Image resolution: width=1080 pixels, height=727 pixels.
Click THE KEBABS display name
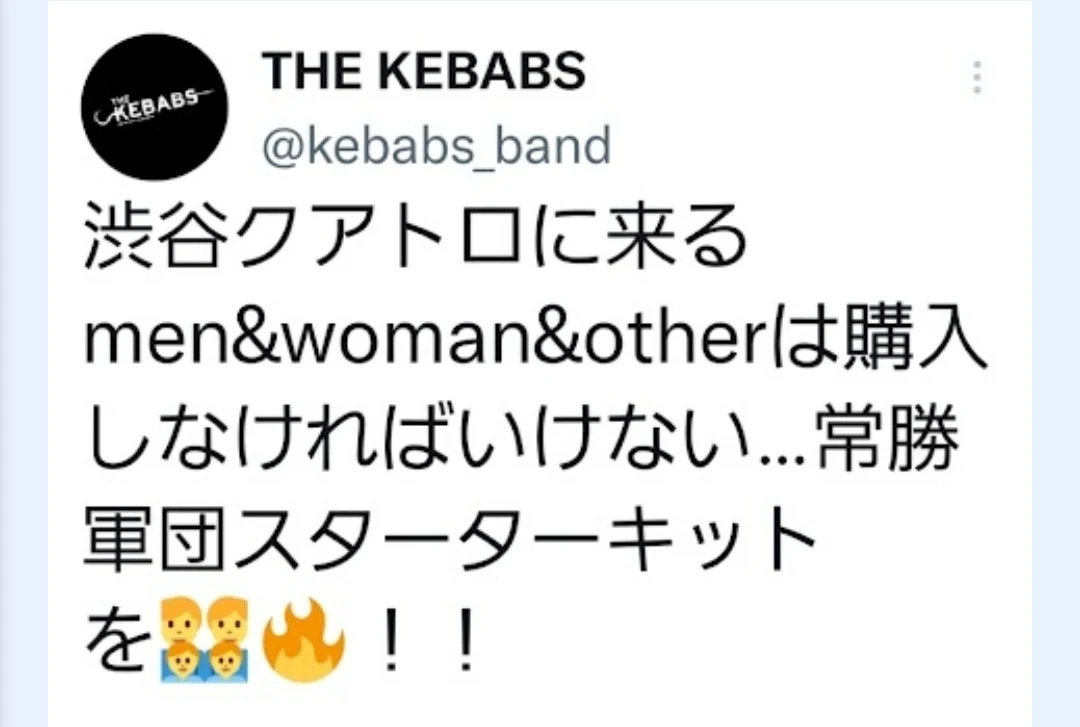(x=424, y=70)
